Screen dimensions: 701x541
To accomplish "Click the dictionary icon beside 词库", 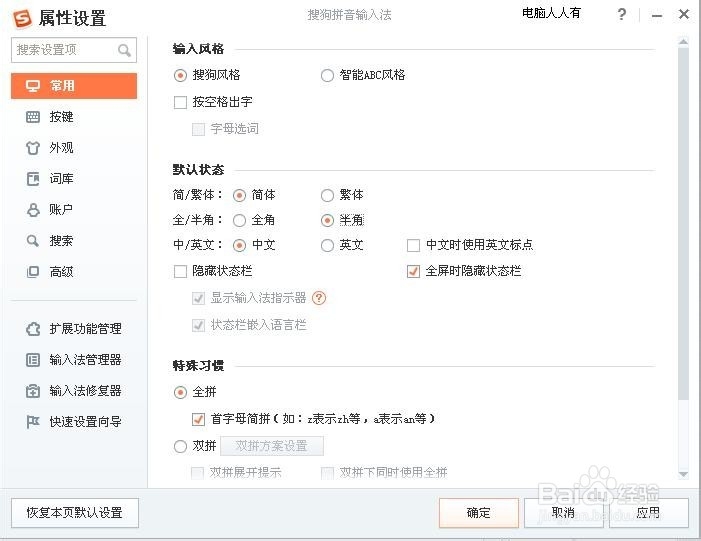I will coord(32,179).
